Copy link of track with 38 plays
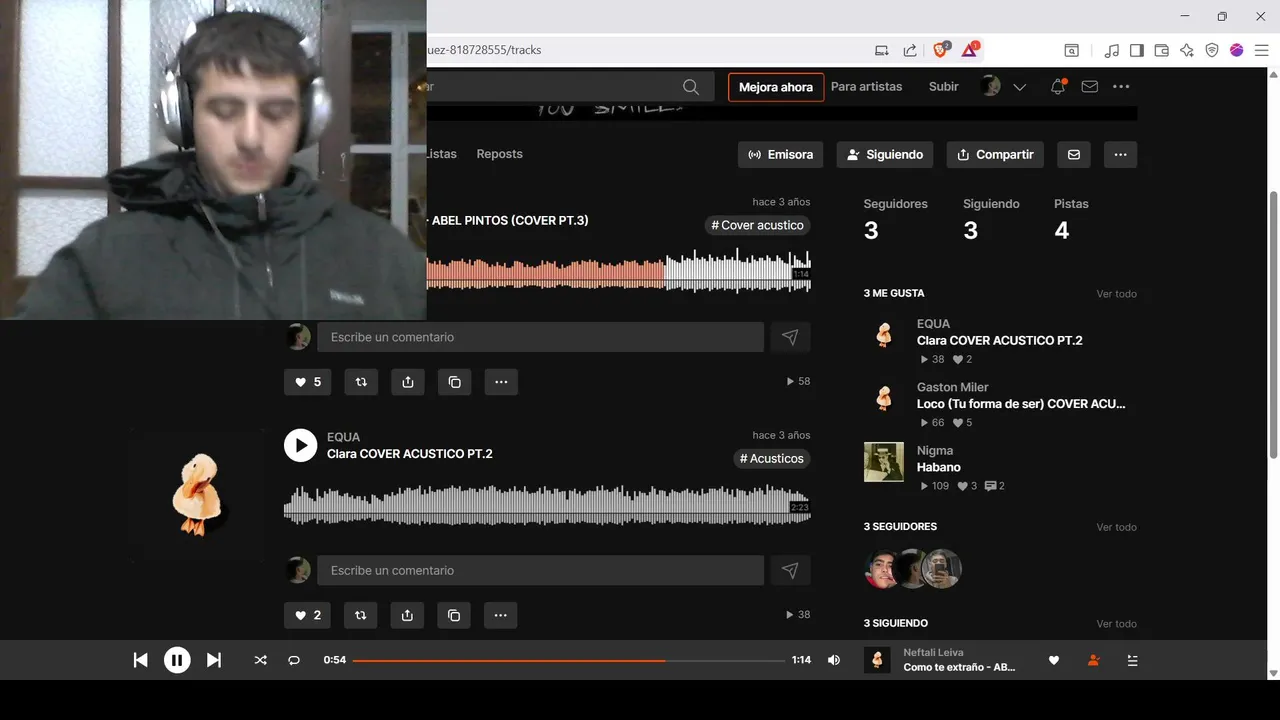This screenshot has width=1280, height=720. (454, 615)
